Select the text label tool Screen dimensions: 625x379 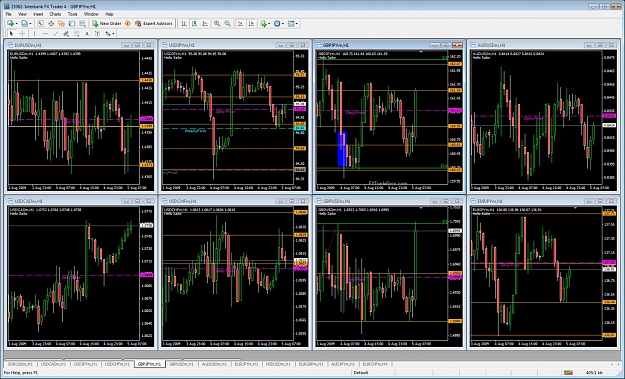tap(97, 33)
